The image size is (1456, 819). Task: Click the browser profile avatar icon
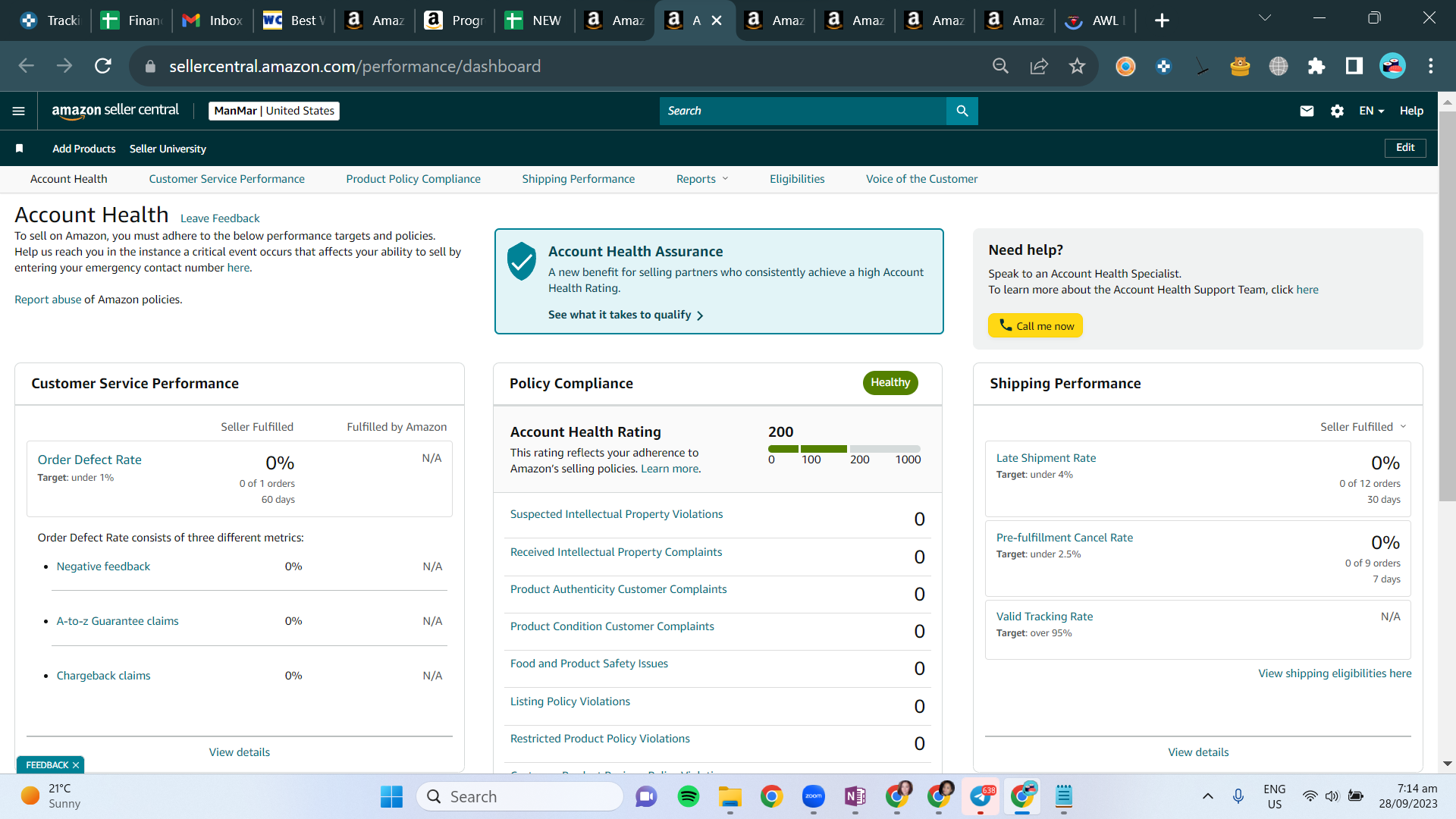click(x=1392, y=66)
